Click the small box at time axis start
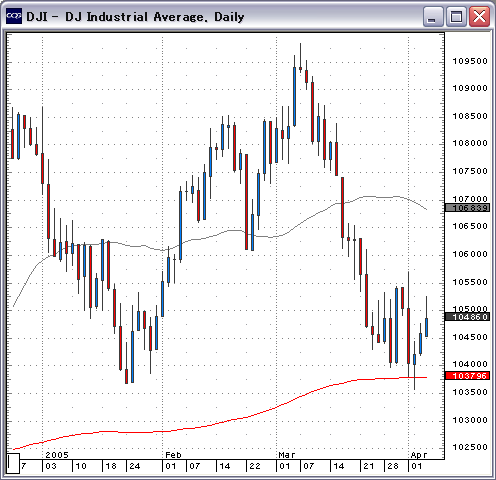The image size is (496, 480). coord(13,463)
